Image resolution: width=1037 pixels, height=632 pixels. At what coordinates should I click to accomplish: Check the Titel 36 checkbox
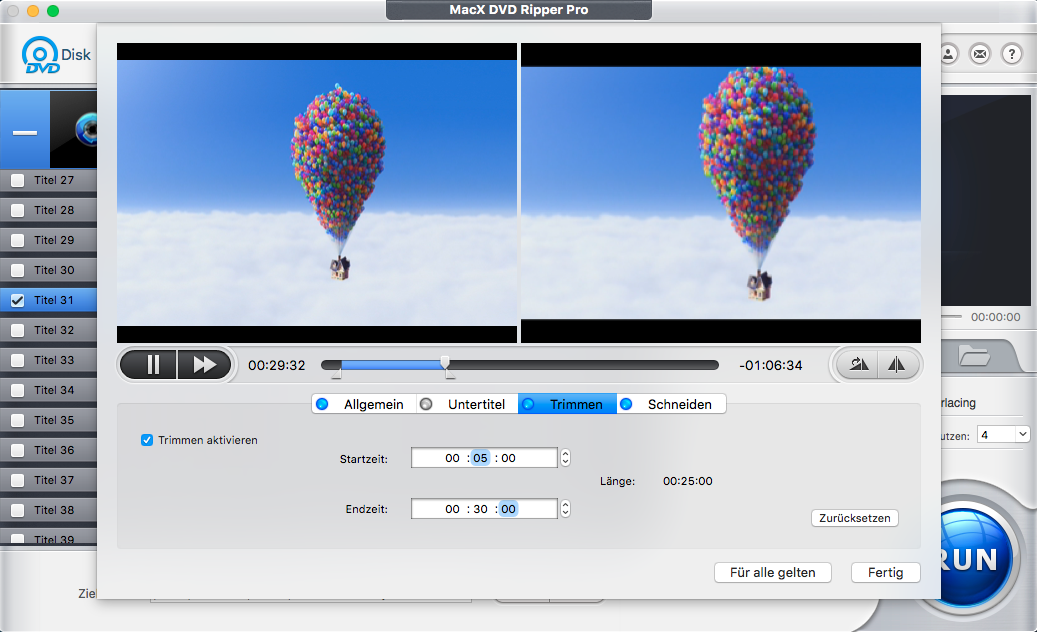coord(18,450)
